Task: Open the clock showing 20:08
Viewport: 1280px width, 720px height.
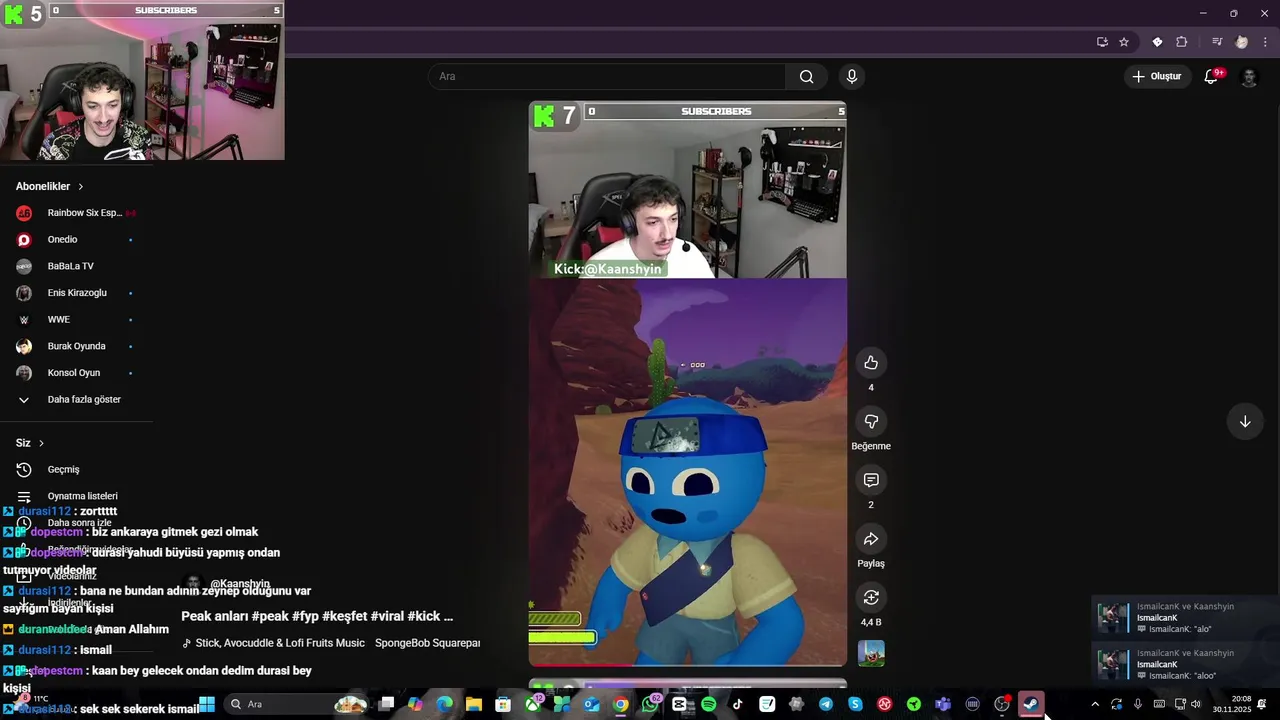Action: [1232, 705]
